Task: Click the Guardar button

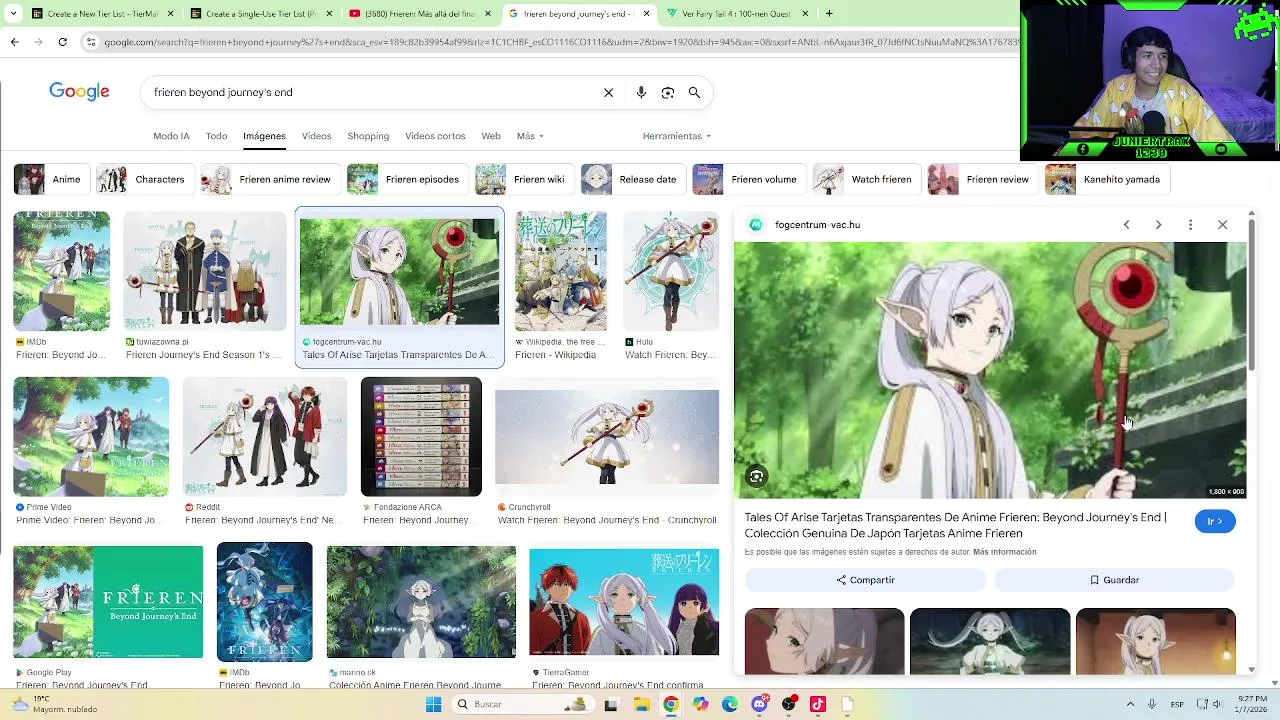Action: [x=1114, y=580]
